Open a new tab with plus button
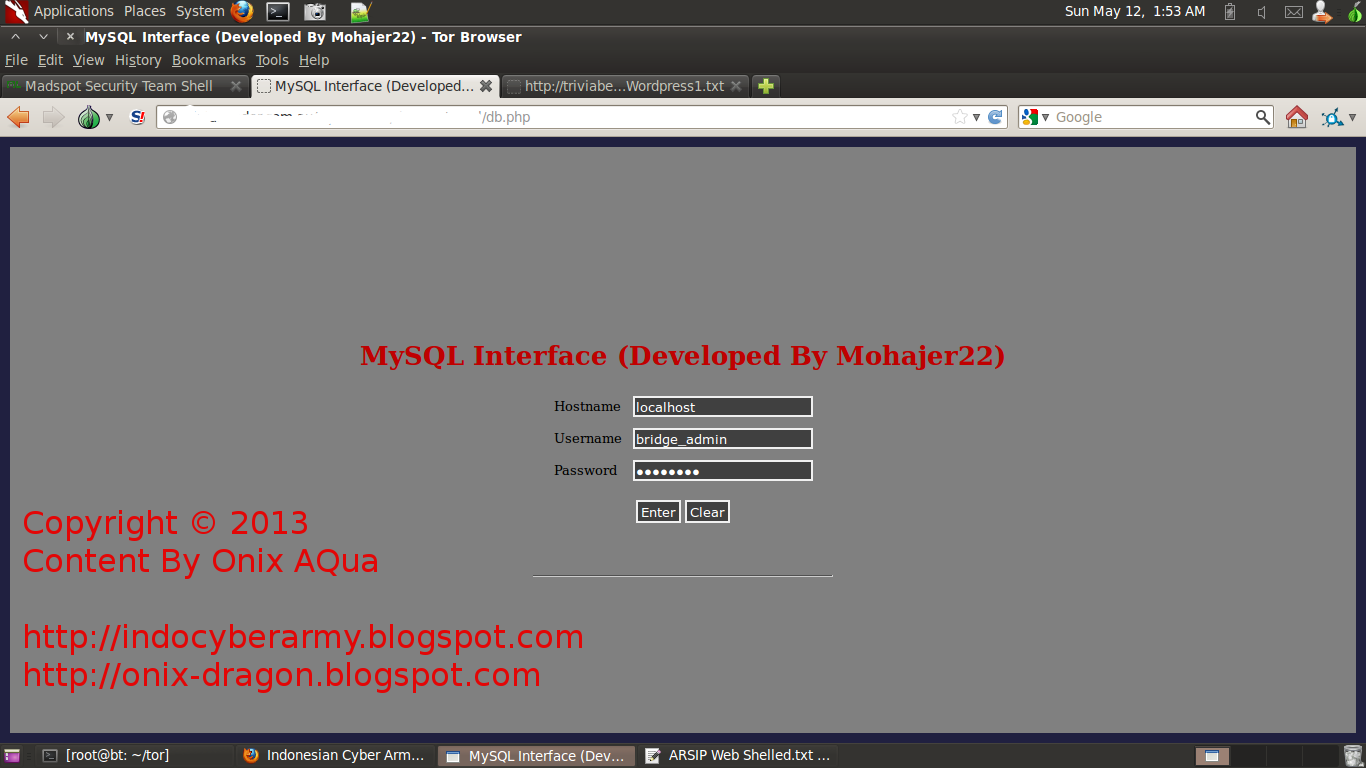The image size is (1366, 768). tap(765, 86)
